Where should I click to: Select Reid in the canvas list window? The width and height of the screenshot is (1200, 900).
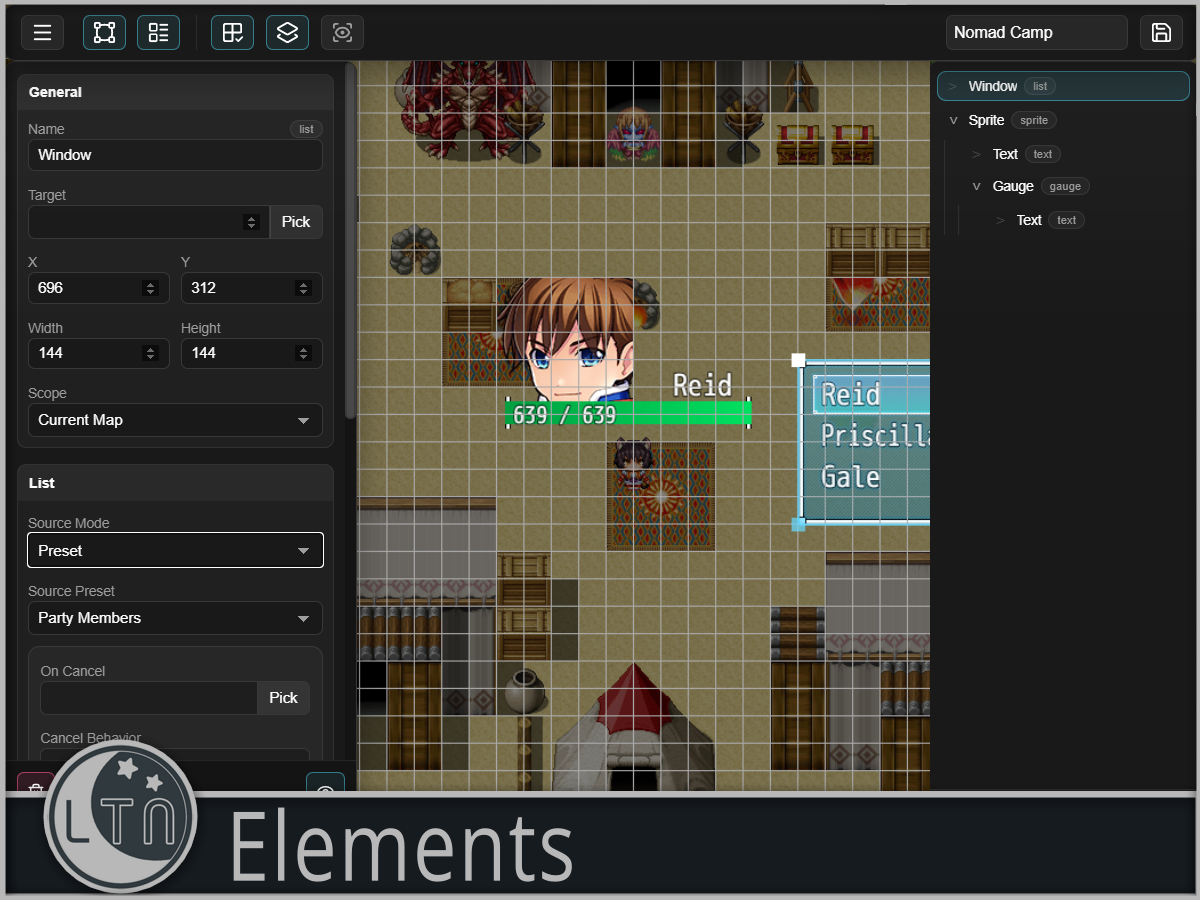[872, 395]
